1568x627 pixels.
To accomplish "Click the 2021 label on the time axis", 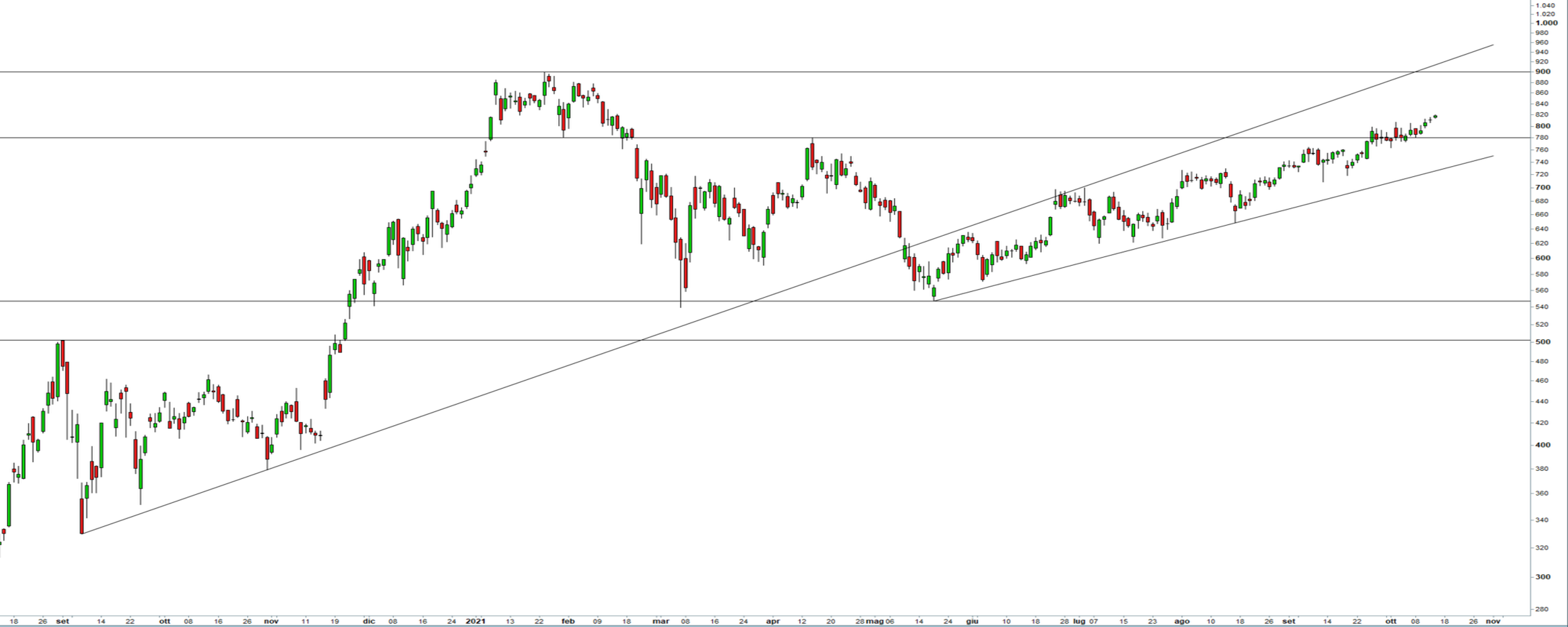I will tap(475, 621).
